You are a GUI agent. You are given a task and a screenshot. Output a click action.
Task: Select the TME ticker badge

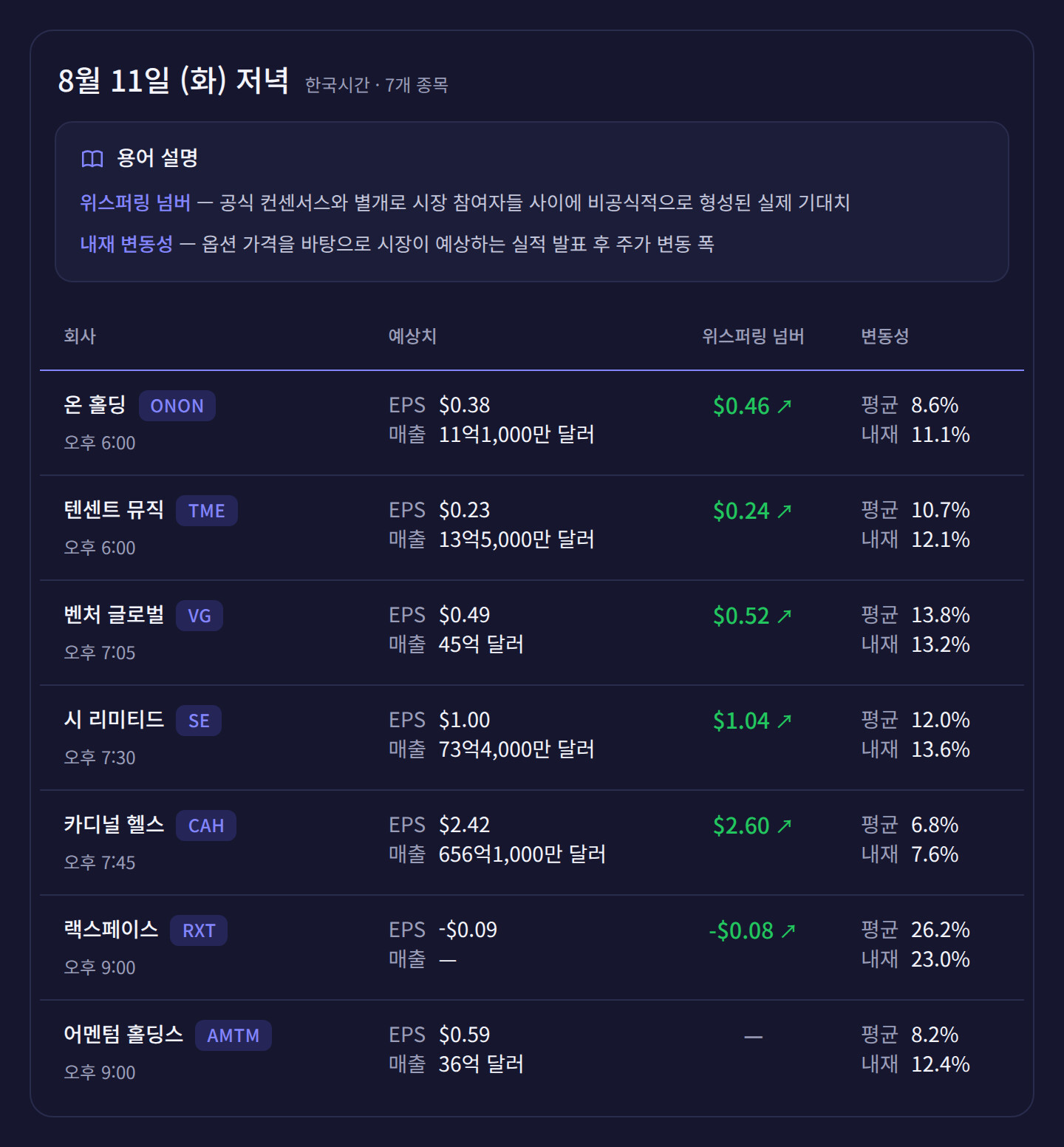[207, 511]
